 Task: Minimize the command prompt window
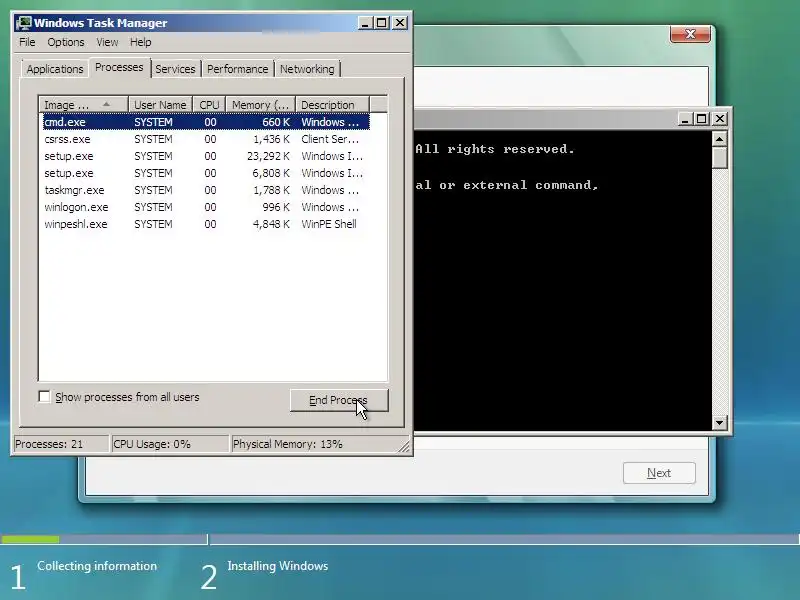click(685, 119)
